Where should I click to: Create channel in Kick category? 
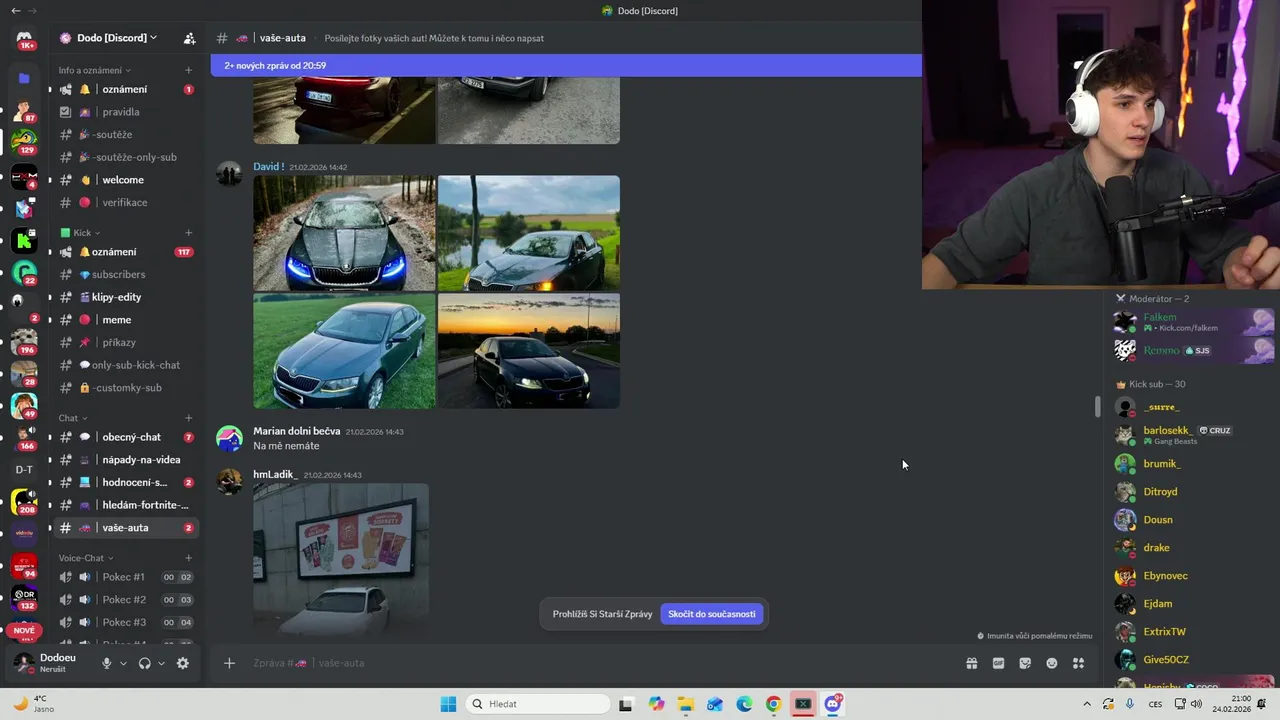point(188,233)
